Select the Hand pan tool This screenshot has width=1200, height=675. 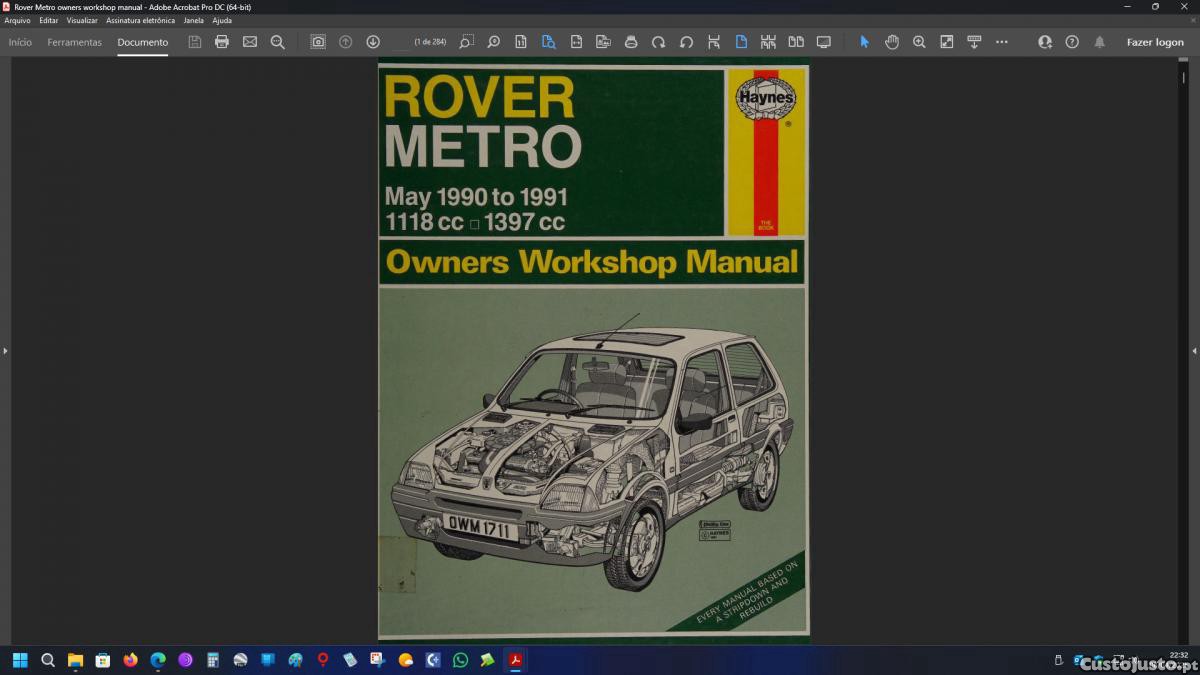tap(892, 42)
